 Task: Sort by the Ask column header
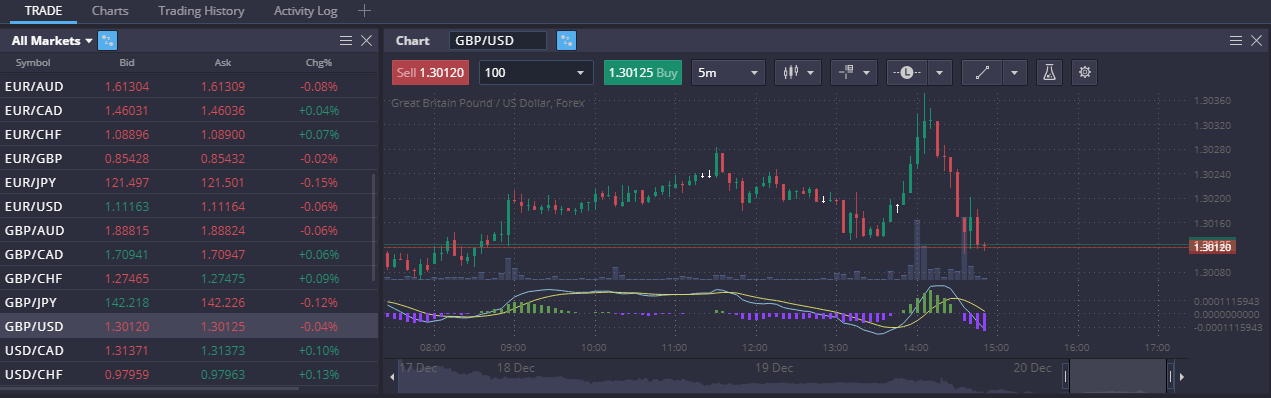[x=223, y=63]
